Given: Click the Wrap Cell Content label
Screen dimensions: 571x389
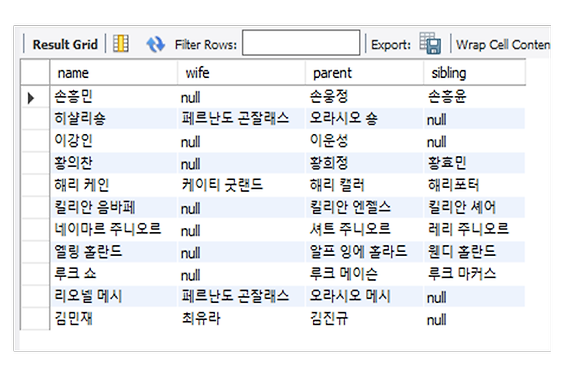Looking at the screenshot, I should 503,44.
